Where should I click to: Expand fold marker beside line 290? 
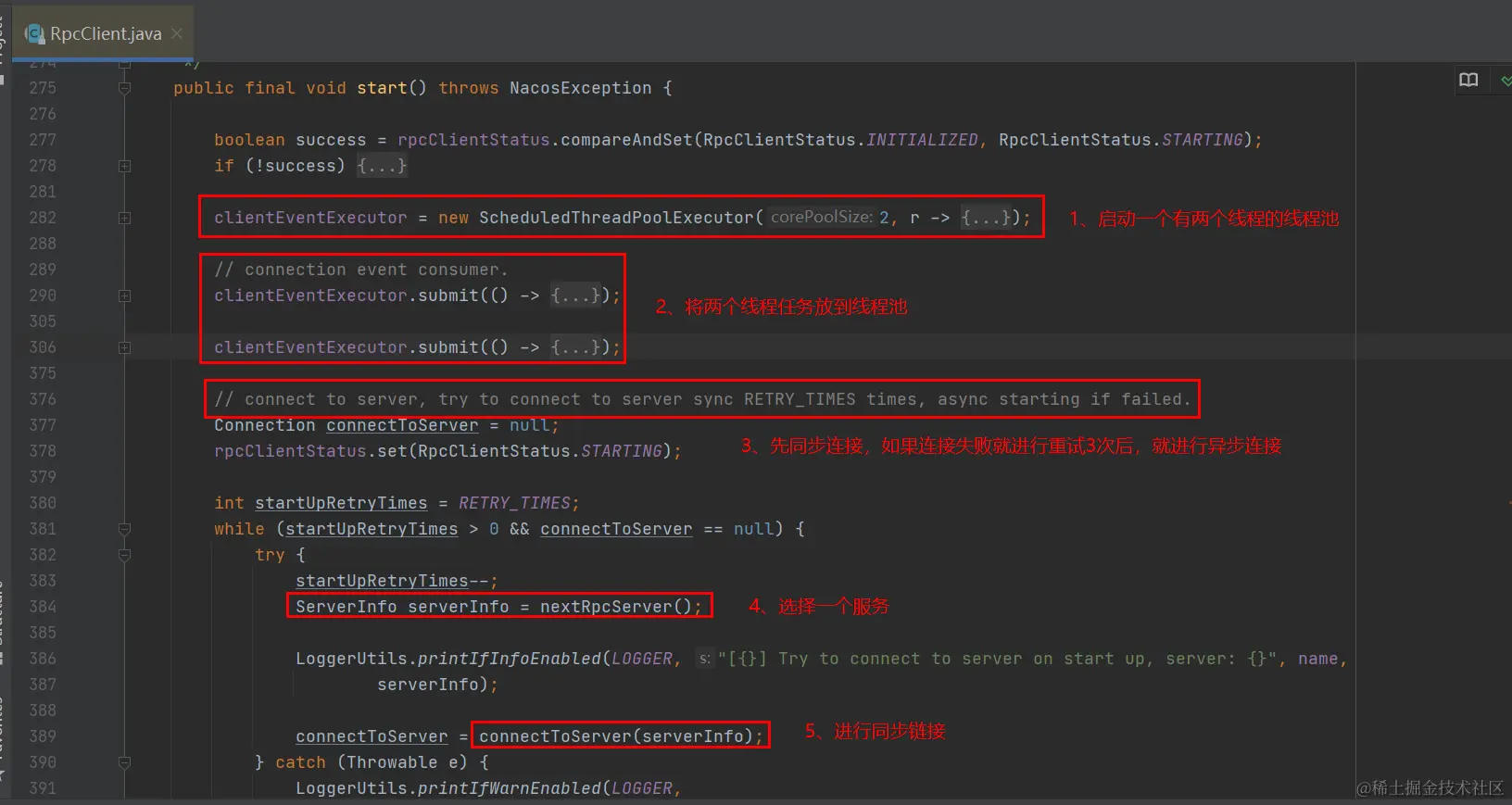pyautogui.click(x=124, y=296)
